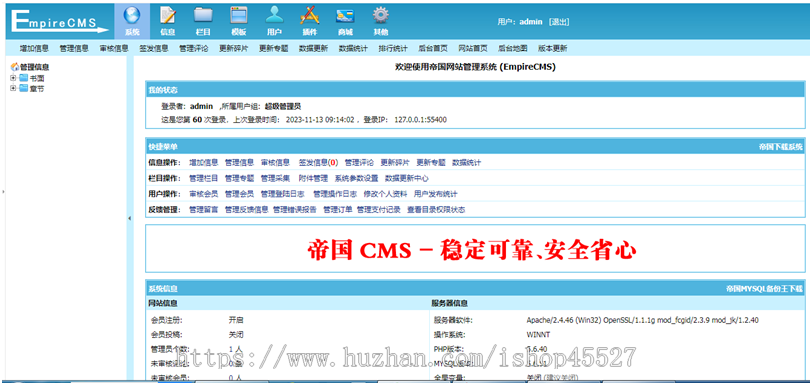Open the 管理订单 quick link
This screenshot has width=812, height=385.
[x=338, y=210]
